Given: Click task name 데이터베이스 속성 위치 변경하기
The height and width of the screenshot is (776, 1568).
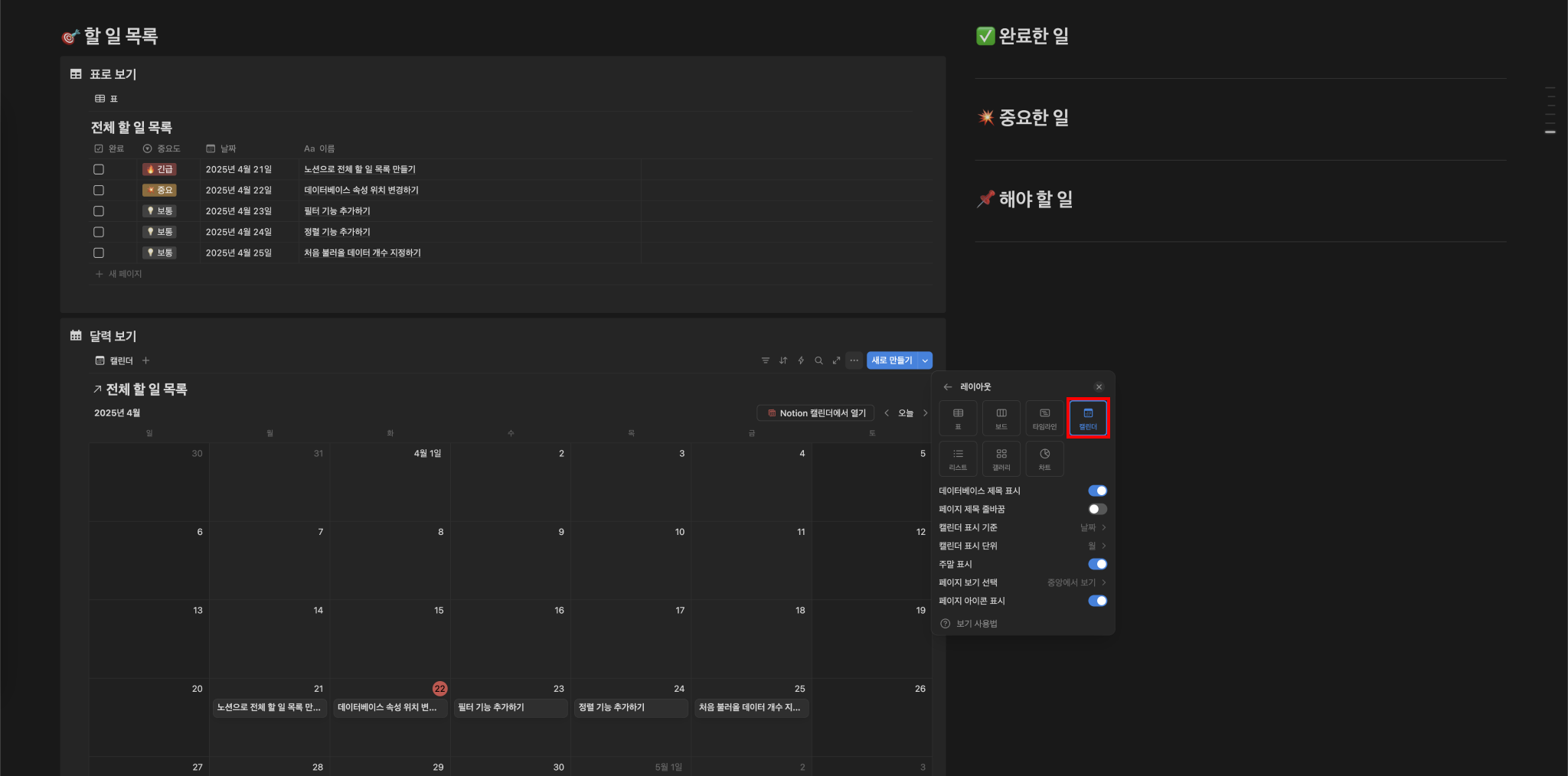Looking at the screenshot, I should 361,190.
